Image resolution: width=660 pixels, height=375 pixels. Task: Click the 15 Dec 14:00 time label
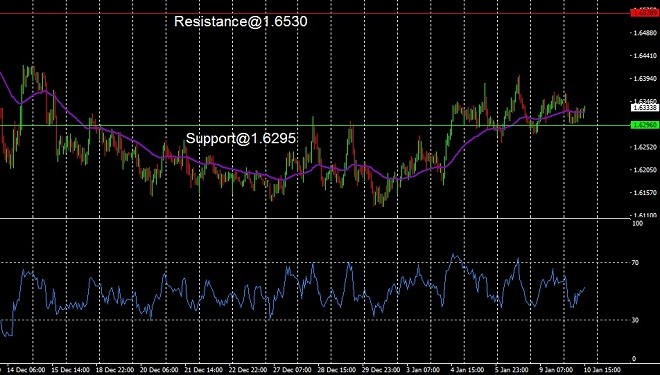[71, 370]
